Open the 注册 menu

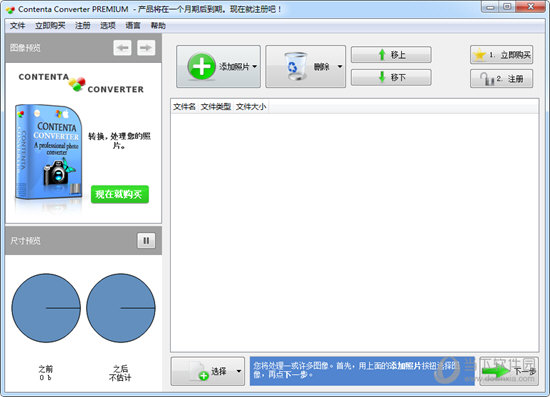(82, 26)
